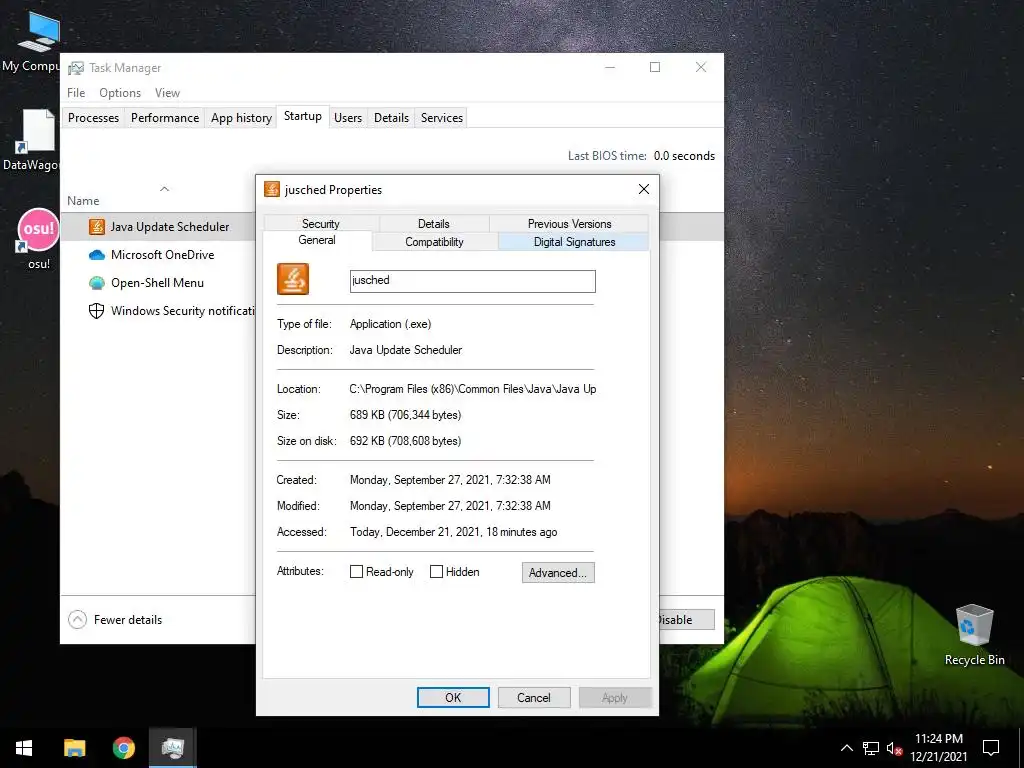Click the Last BIOS time value
The image size is (1024, 768).
click(684, 155)
